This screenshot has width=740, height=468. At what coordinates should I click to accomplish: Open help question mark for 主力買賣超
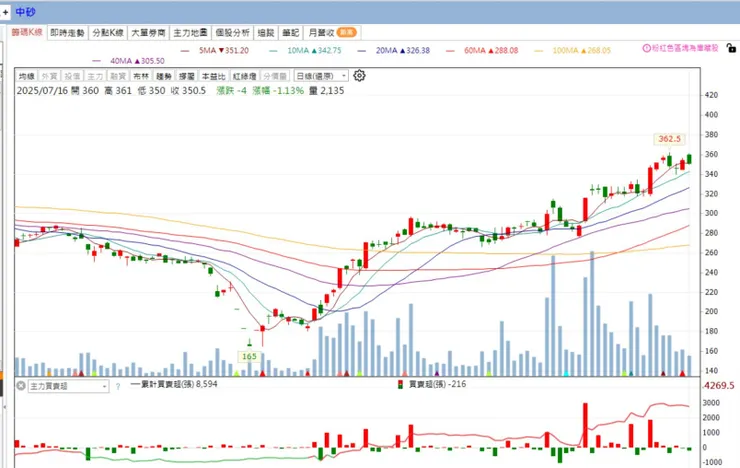(118, 386)
